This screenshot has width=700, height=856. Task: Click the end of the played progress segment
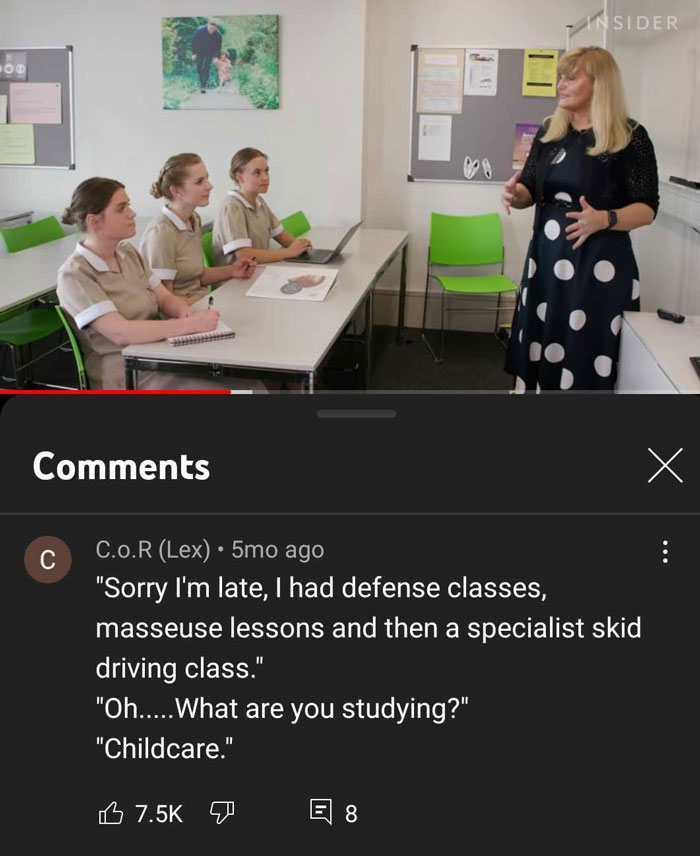click(x=230, y=391)
